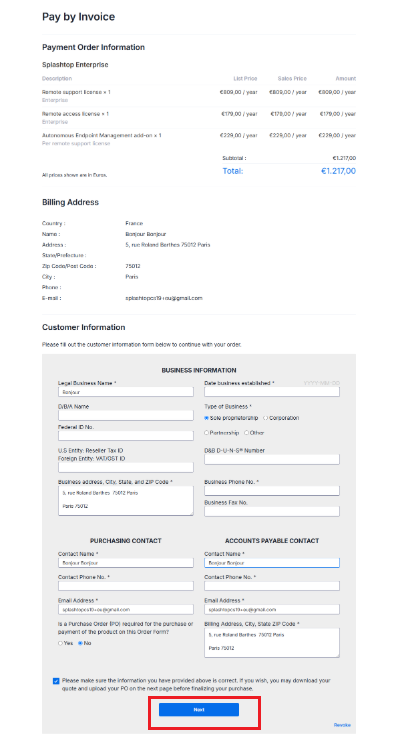
Task: Click Accounts Payable Contact Name field
Action: point(272,562)
